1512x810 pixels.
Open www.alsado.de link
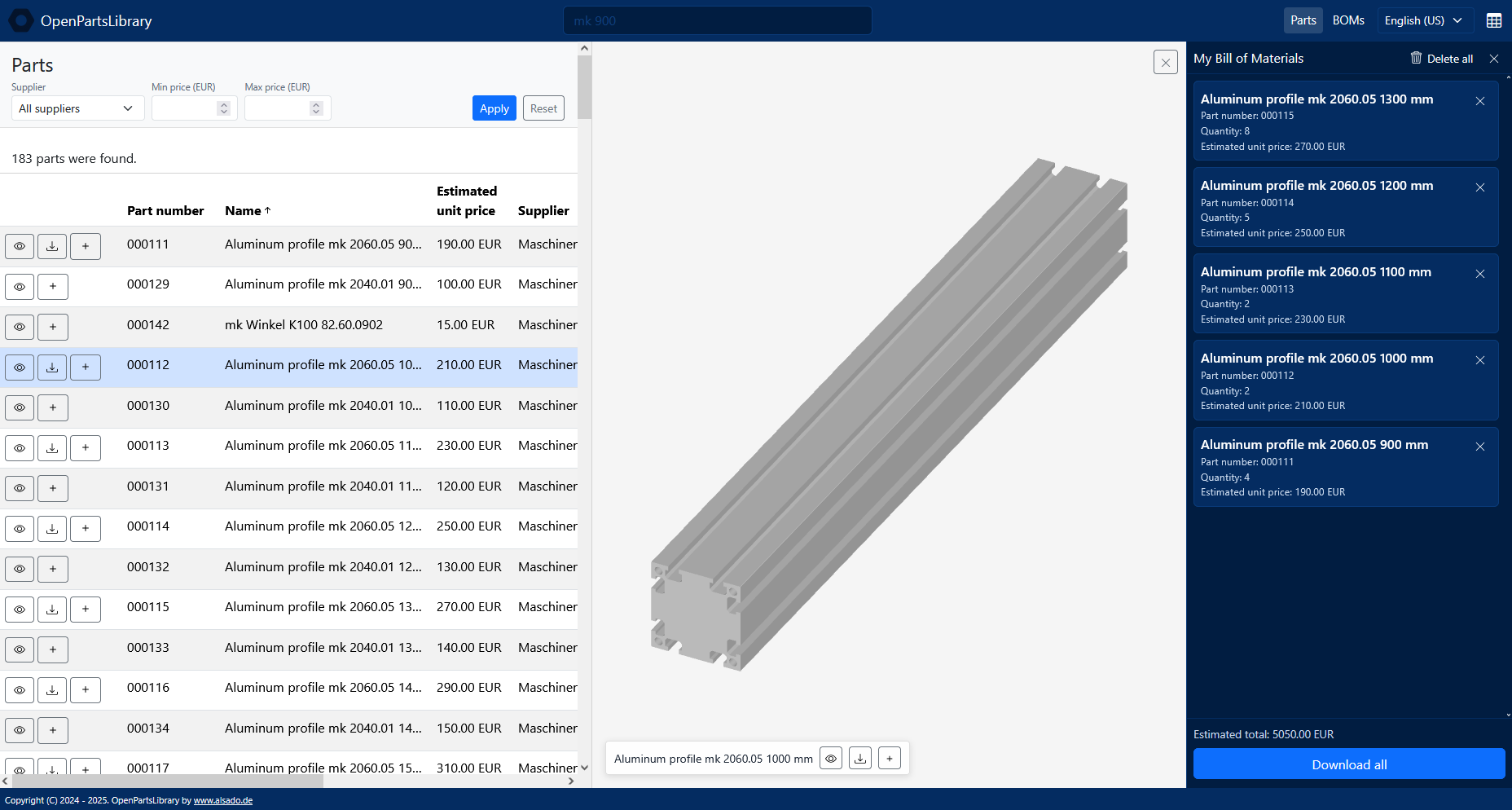coord(223,800)
